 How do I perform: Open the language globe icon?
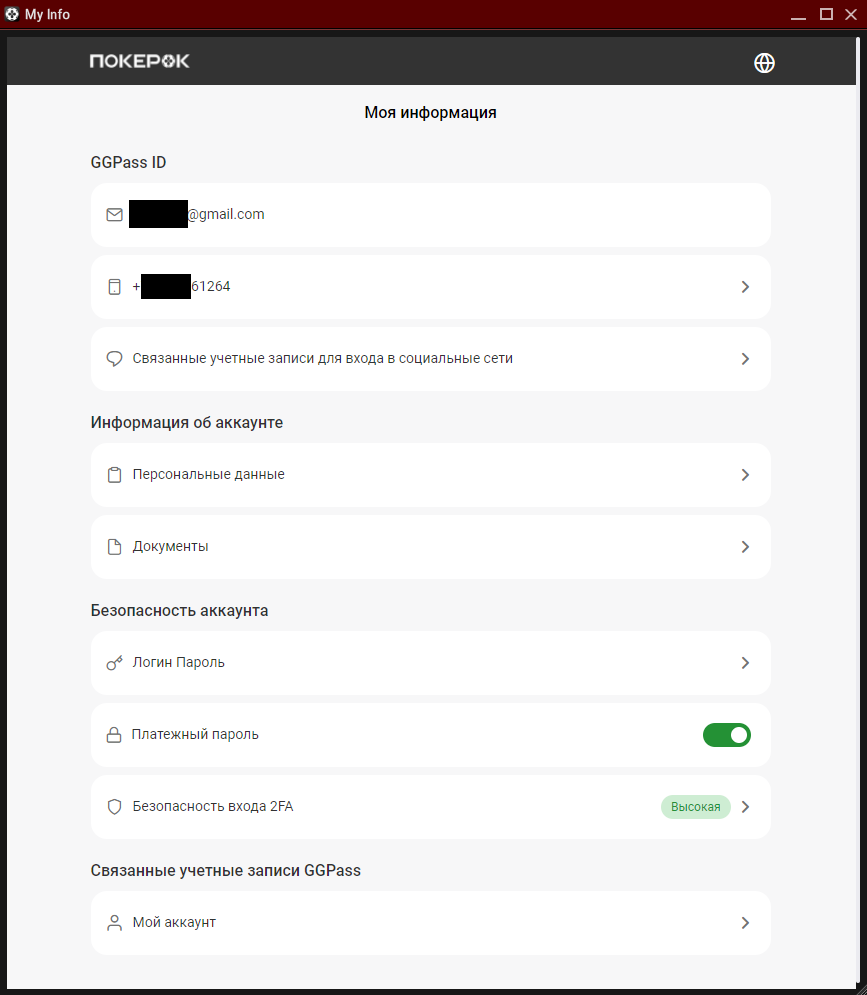[764, 62]
